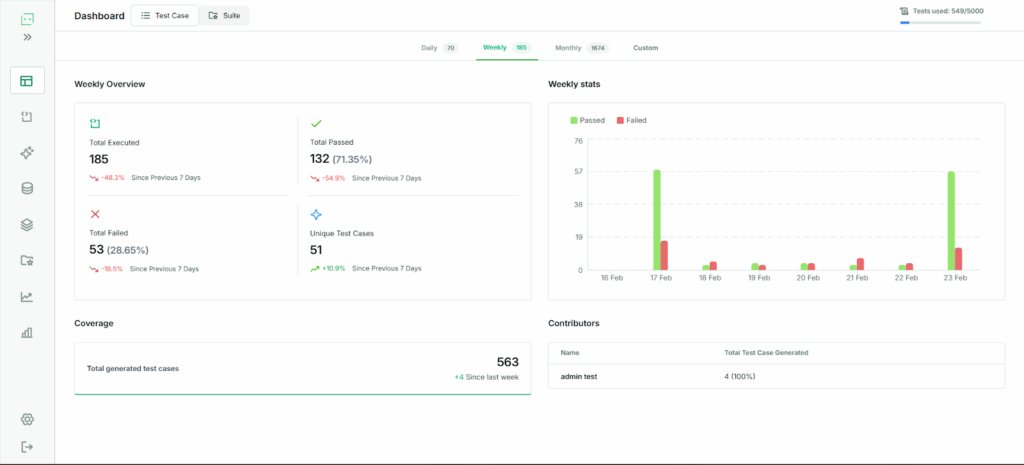Click the Name column header
Screen dimensions: 1024x465
tap(569, 353)
